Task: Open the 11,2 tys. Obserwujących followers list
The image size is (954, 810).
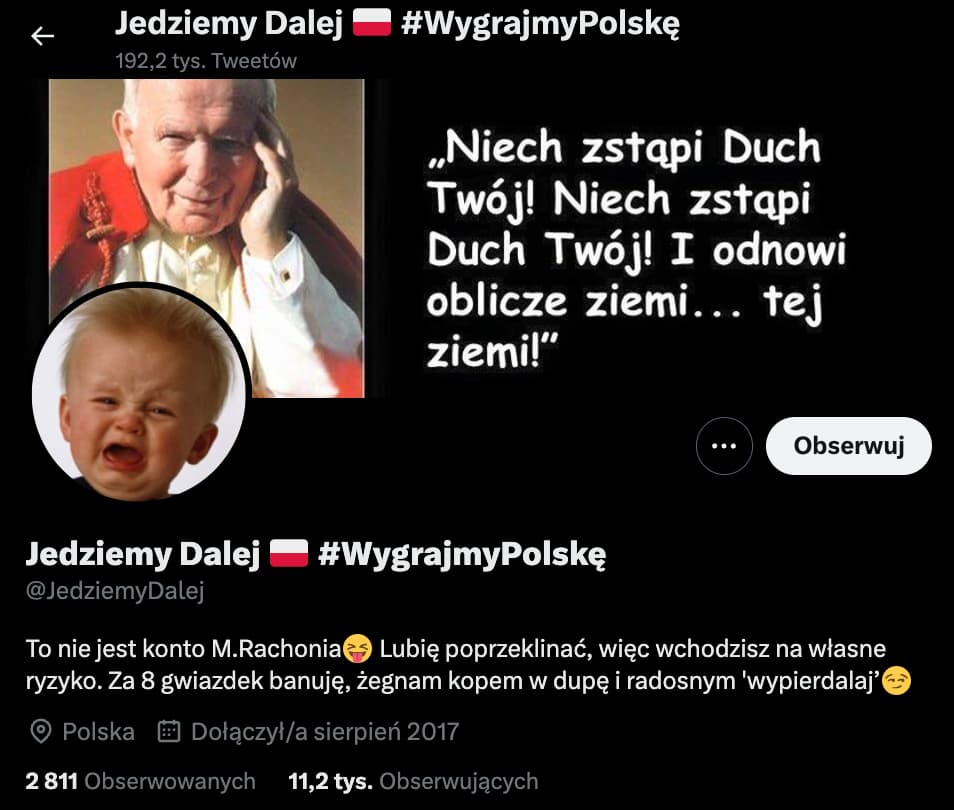Action: [413, 781]
